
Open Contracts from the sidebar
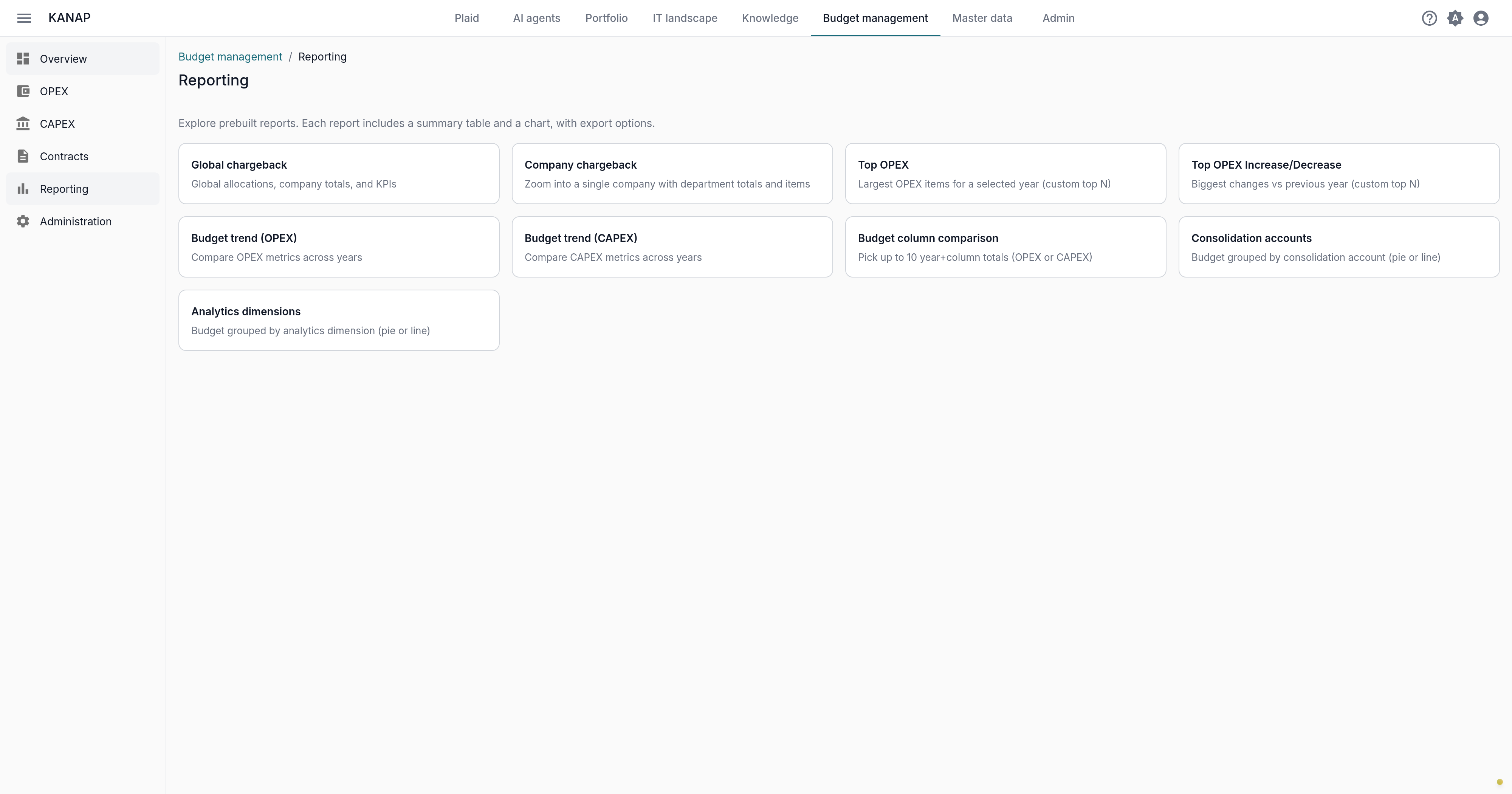83,156
